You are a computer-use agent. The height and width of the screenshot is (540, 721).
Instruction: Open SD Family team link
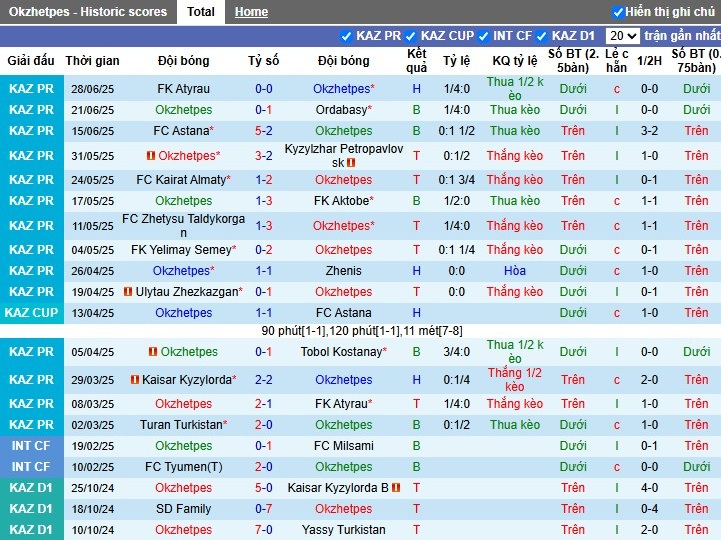point(183,509)
